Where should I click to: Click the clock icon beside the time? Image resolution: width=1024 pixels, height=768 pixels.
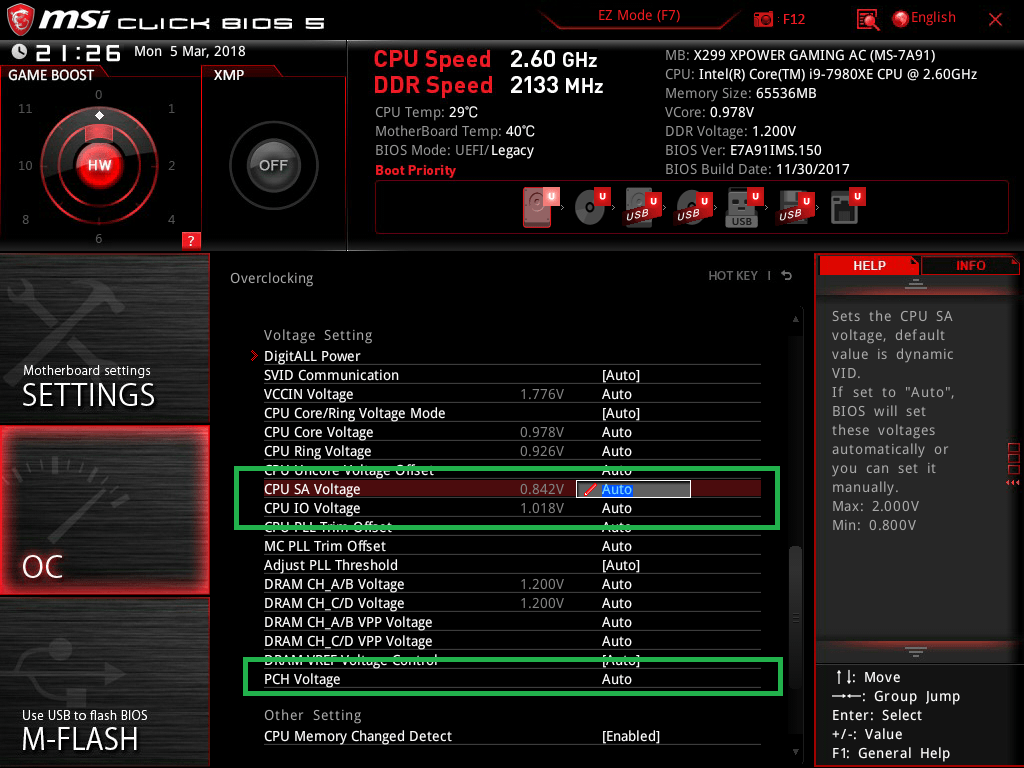(x=19, y=52)
